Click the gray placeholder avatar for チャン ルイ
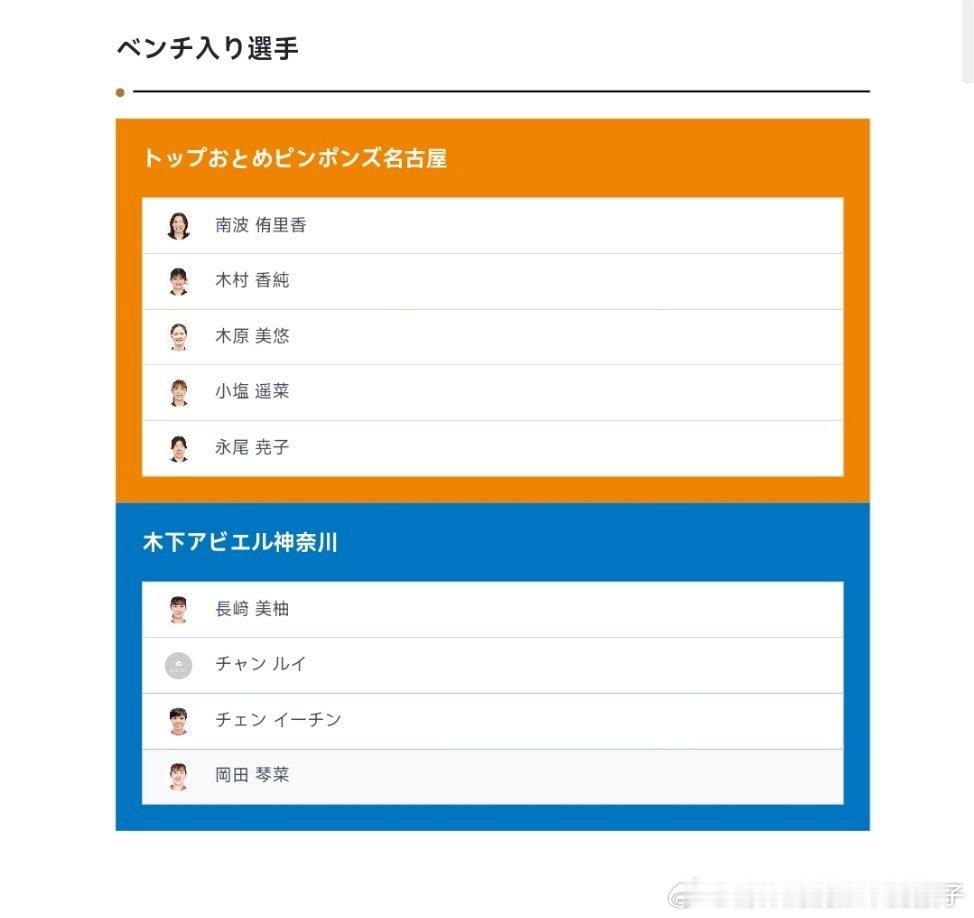 (178, 665)
